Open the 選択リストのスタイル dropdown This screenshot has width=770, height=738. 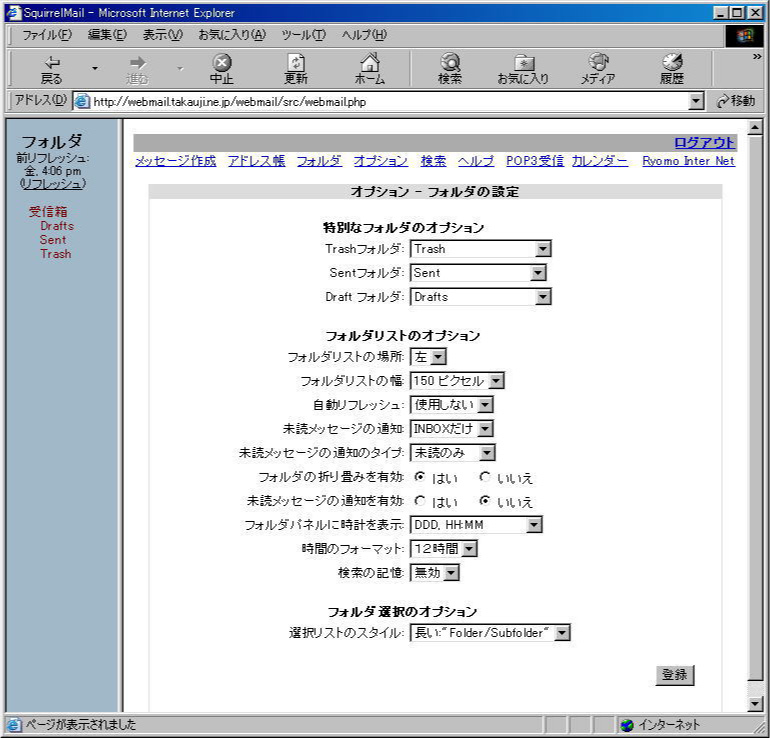[x=490, y=632]
